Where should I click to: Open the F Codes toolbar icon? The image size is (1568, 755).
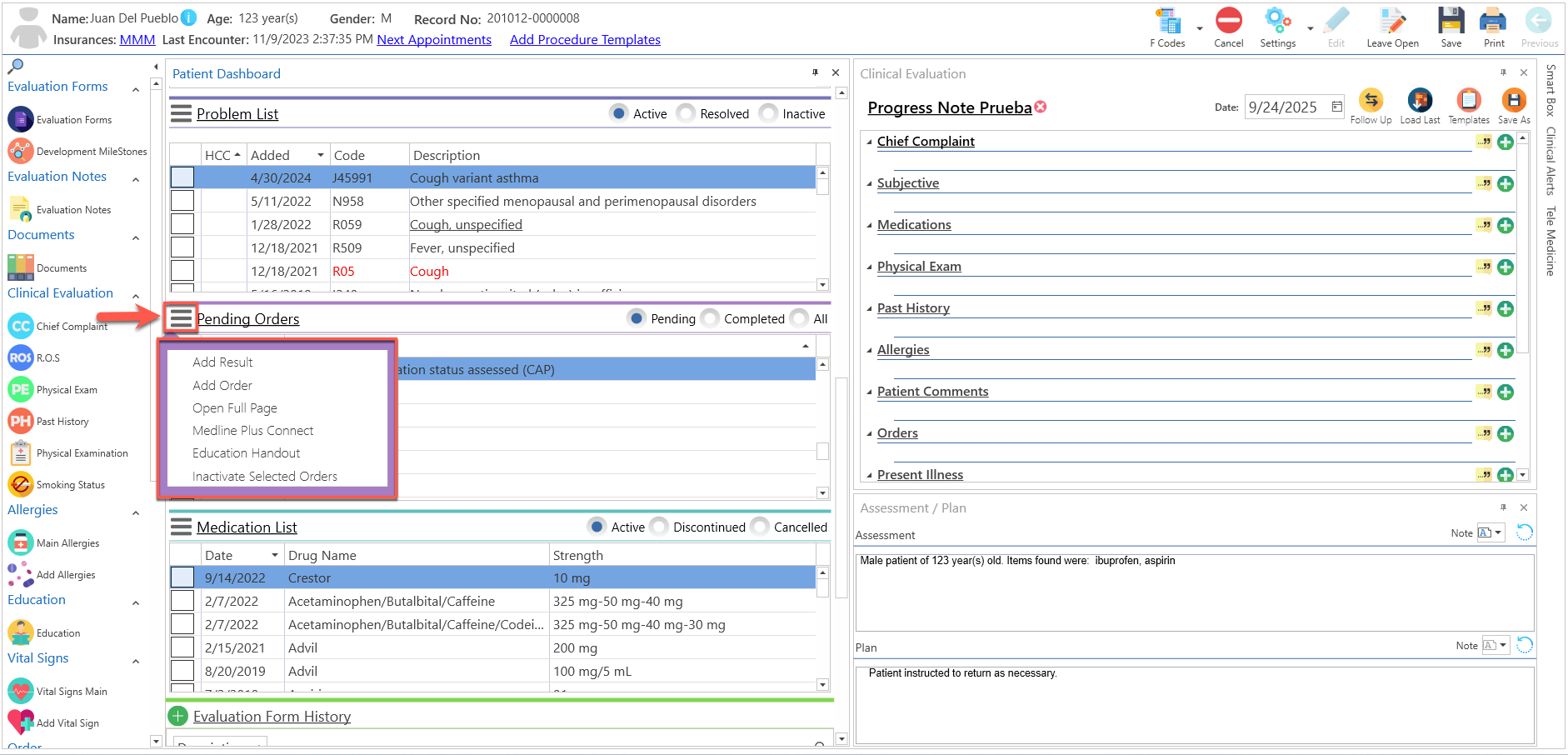(x=1168, y=22)
